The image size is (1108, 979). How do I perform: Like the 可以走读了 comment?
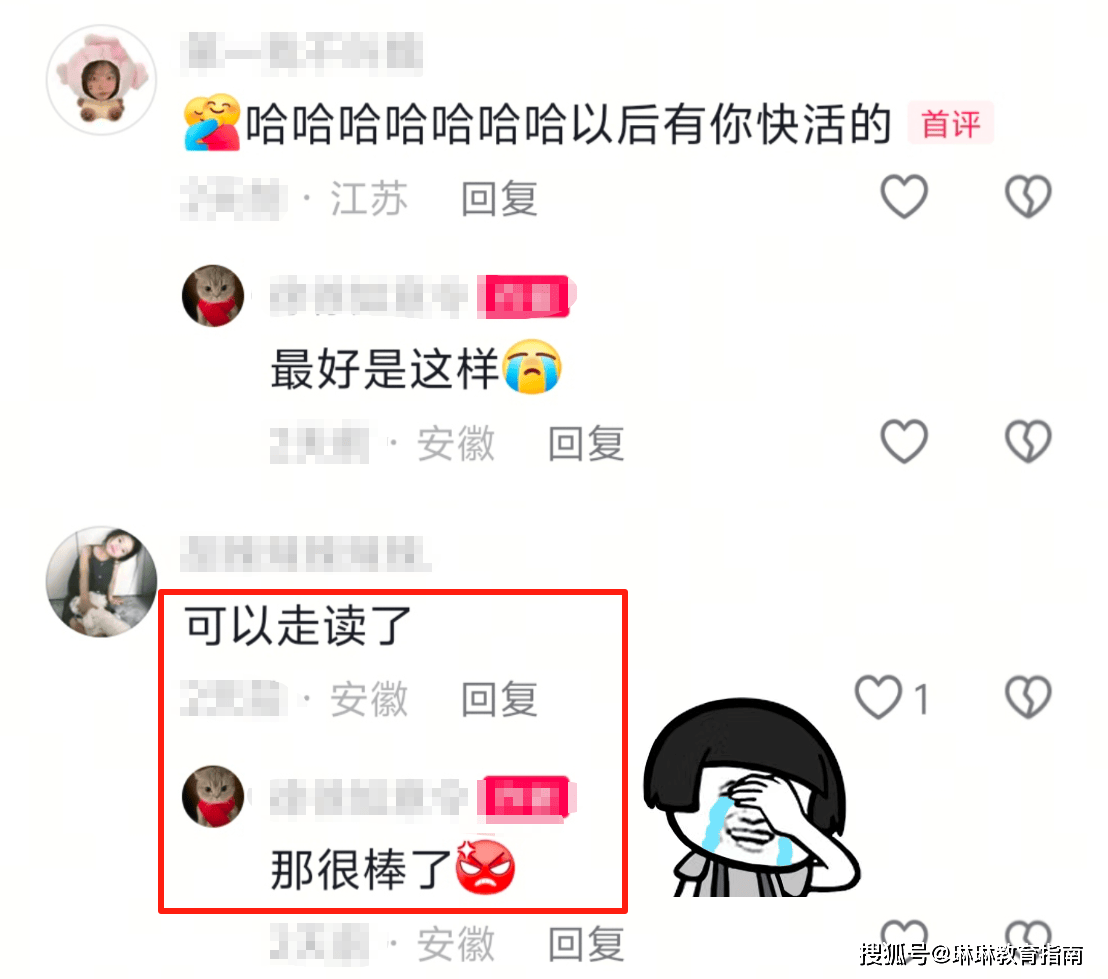[x=878, y=698]
